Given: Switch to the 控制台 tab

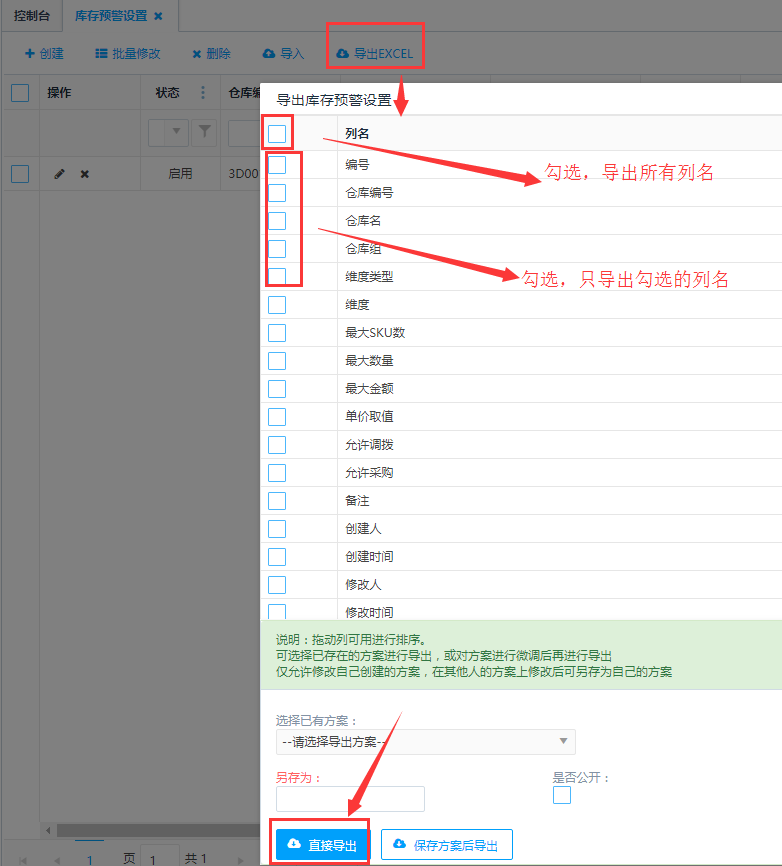Looking at the screenshot, I should pos(31,16).
